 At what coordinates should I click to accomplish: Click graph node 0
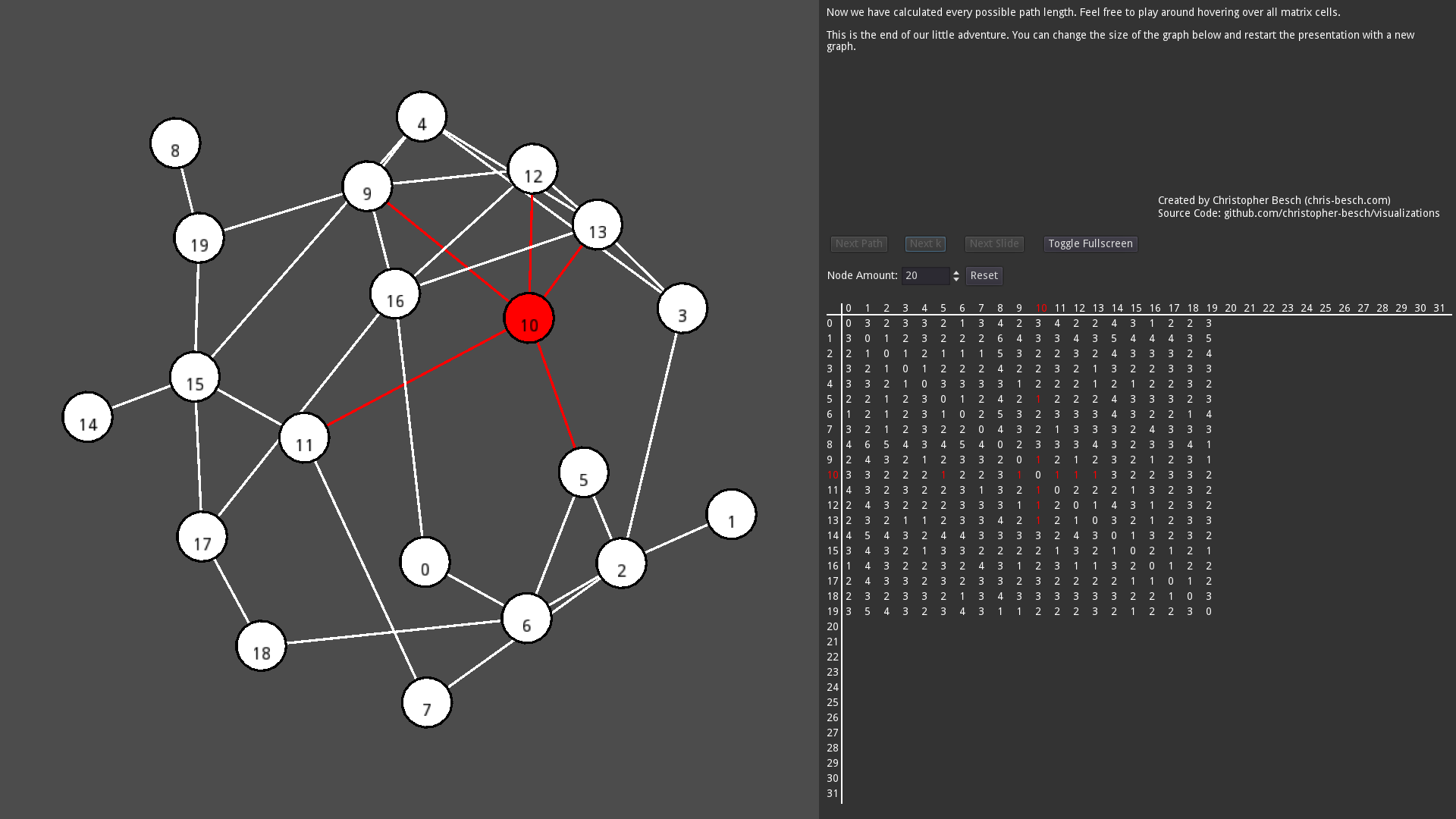pyautogui.click(x=425, y=563)
